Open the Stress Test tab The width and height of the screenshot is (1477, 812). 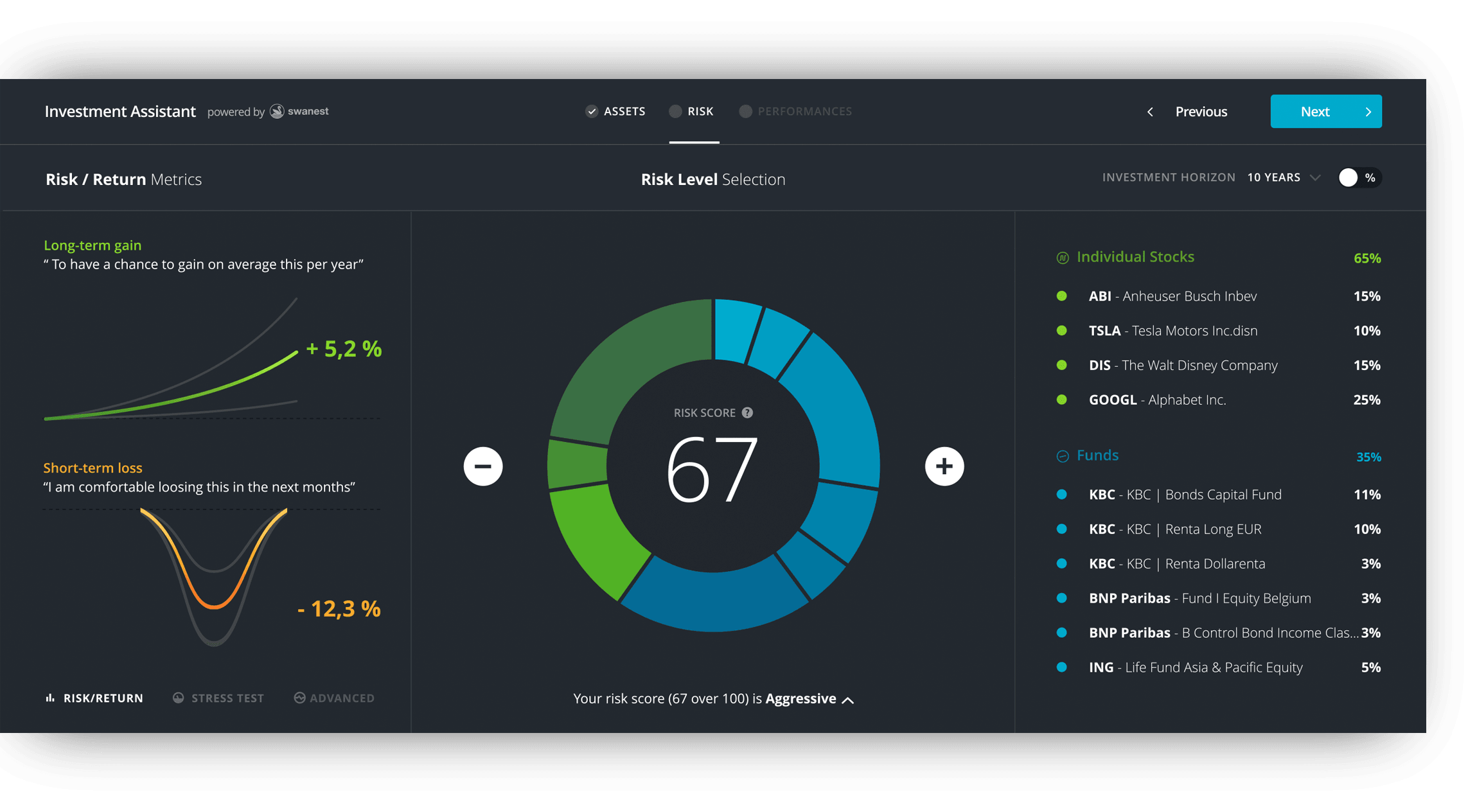227,698
